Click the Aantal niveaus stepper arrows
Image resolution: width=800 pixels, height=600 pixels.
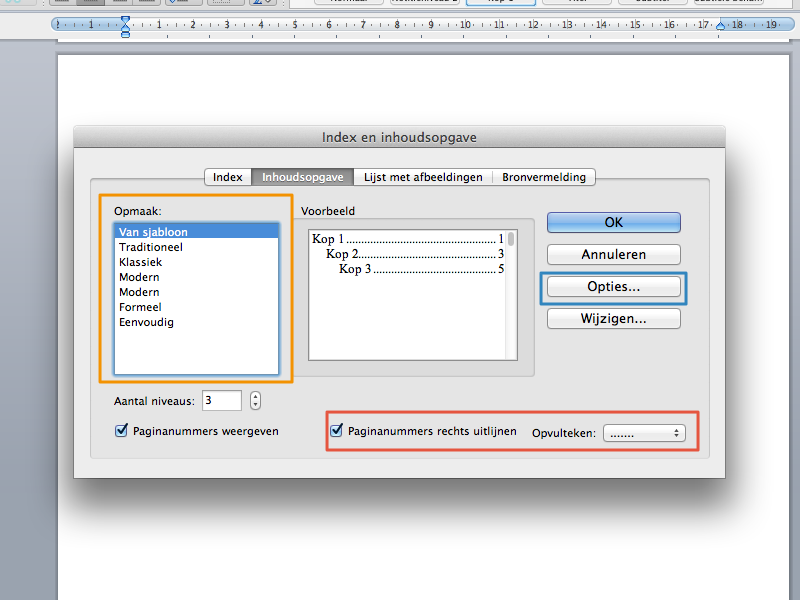tap(255, 401)
